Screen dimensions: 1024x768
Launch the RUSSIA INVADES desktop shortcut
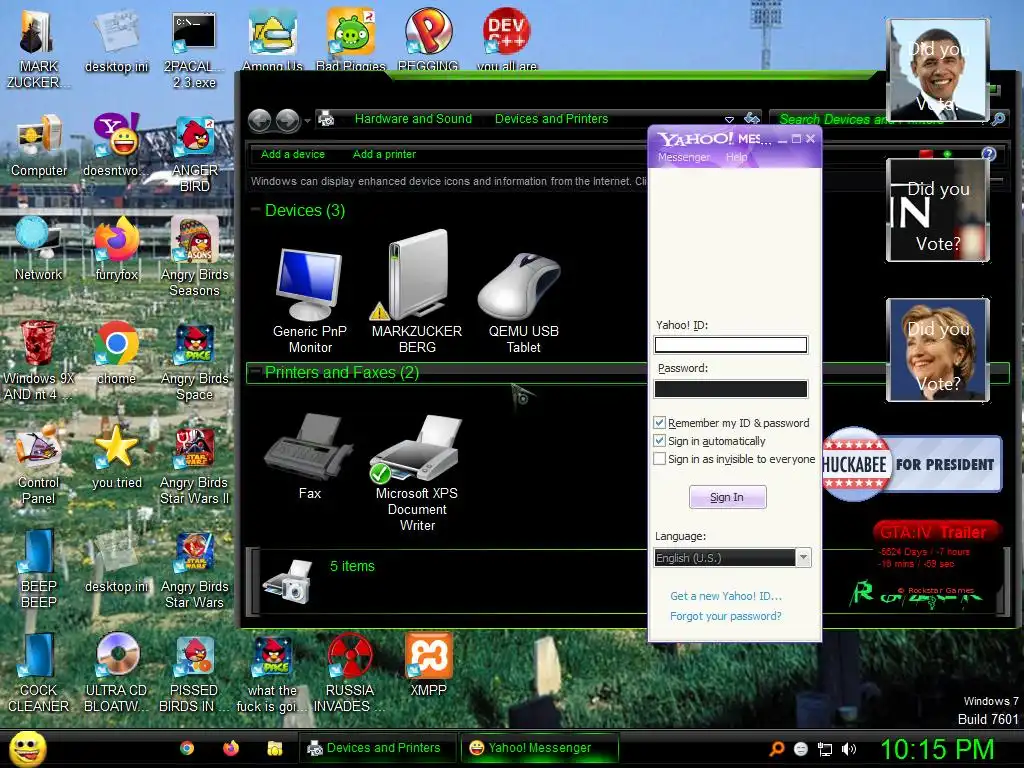pos(349,673)
